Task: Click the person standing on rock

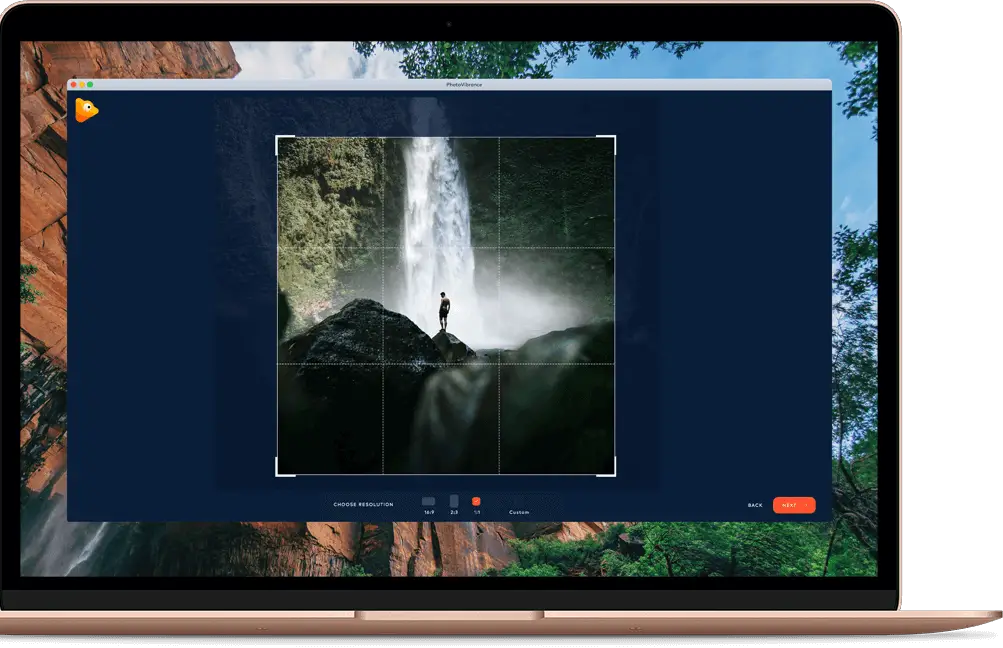Action: click(444, 311)
